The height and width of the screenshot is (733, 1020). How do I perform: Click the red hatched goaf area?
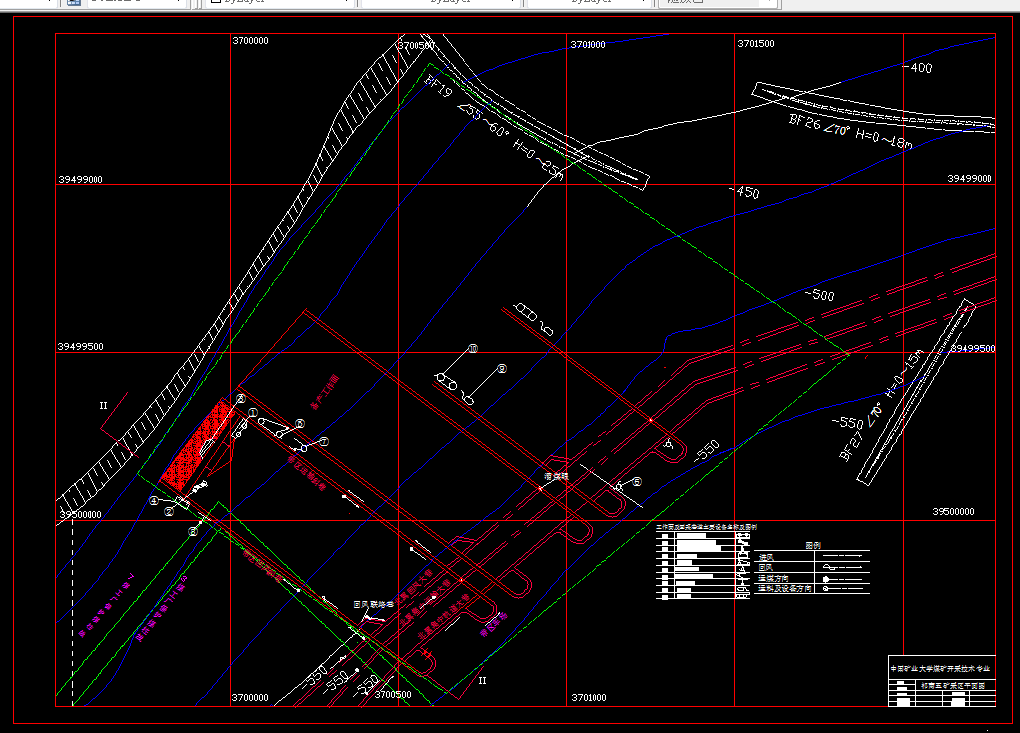click(x=195, y=447)
